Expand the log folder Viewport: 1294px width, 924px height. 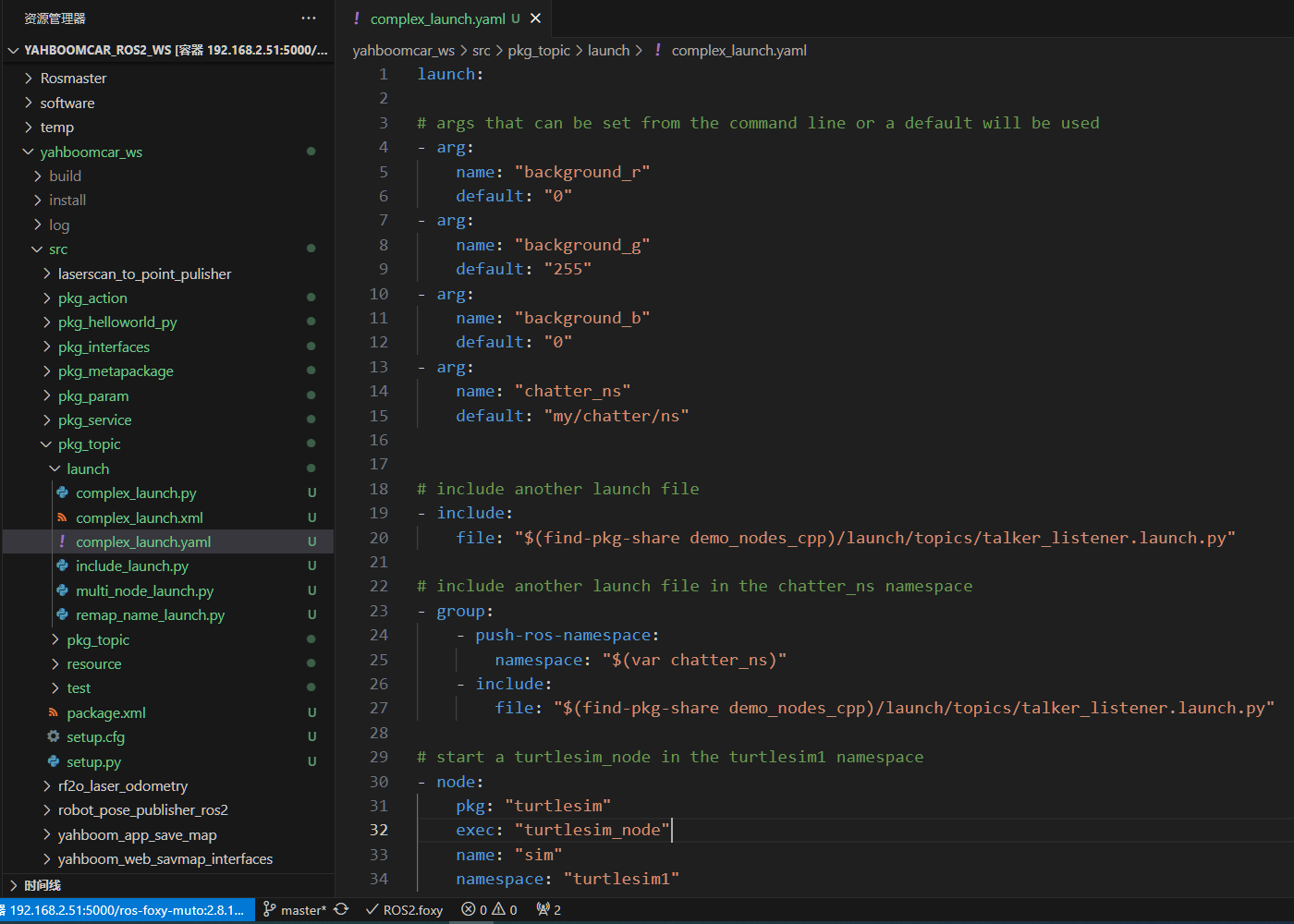38,225
